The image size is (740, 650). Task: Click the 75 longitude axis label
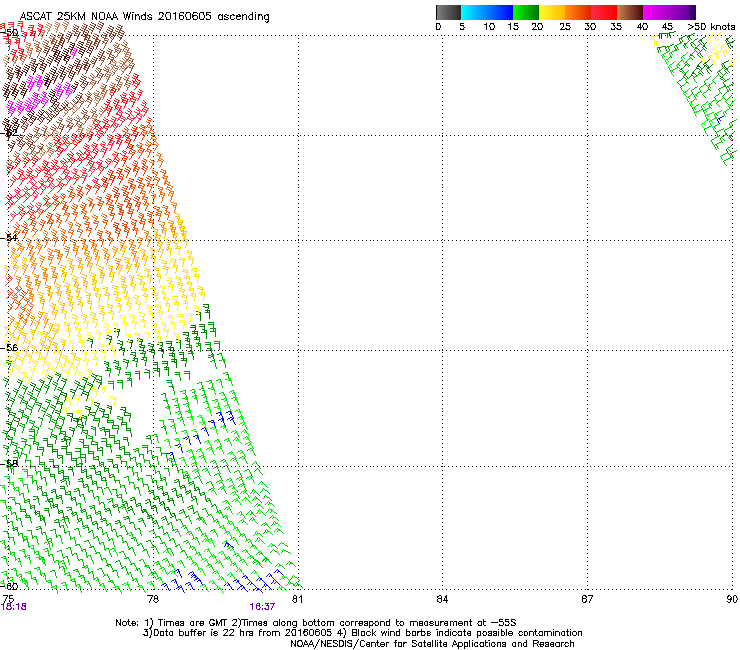tap(8, 599)
